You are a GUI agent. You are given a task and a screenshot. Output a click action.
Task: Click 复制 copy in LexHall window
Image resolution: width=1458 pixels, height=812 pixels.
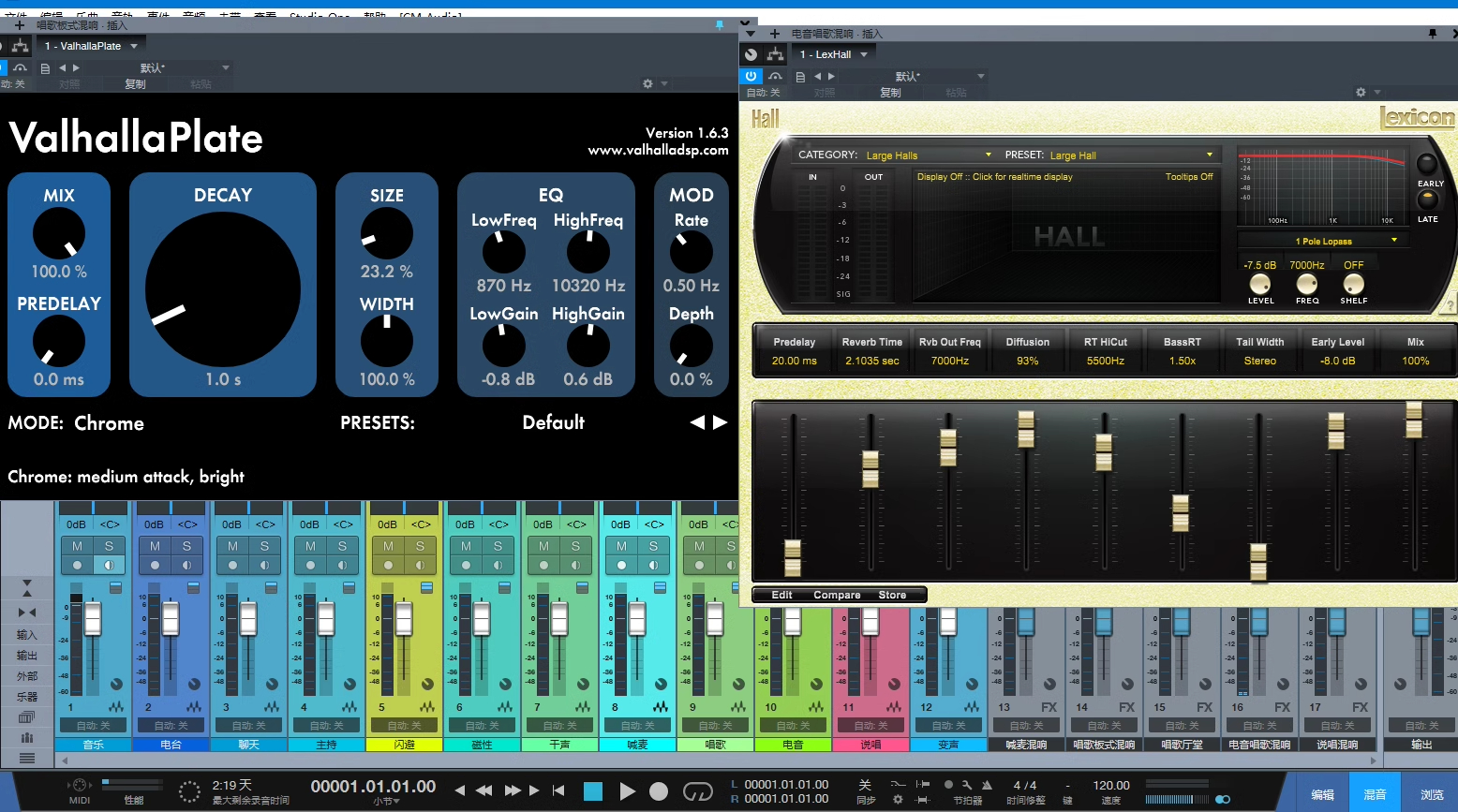(x=890, y=93)
